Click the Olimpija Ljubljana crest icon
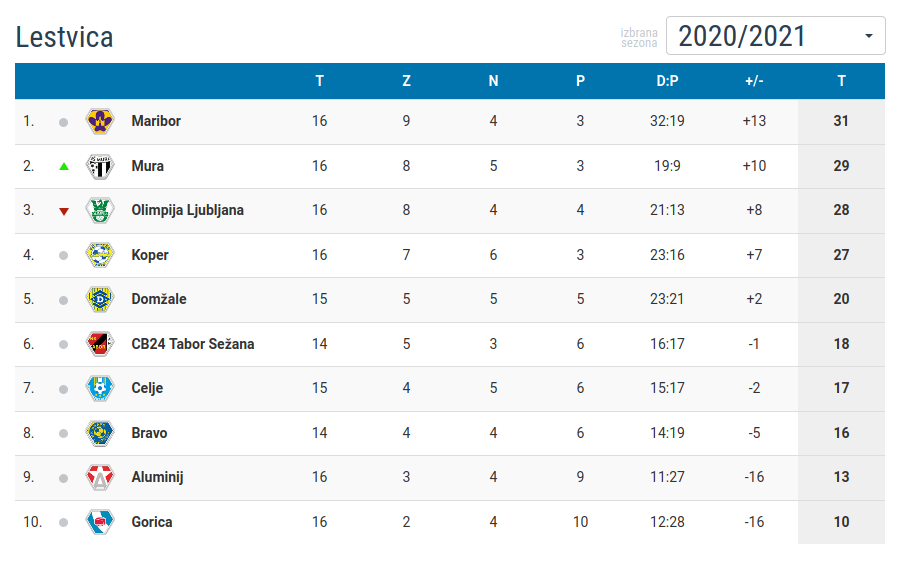Viewport: 900px width, 565px height. point(99,210)
